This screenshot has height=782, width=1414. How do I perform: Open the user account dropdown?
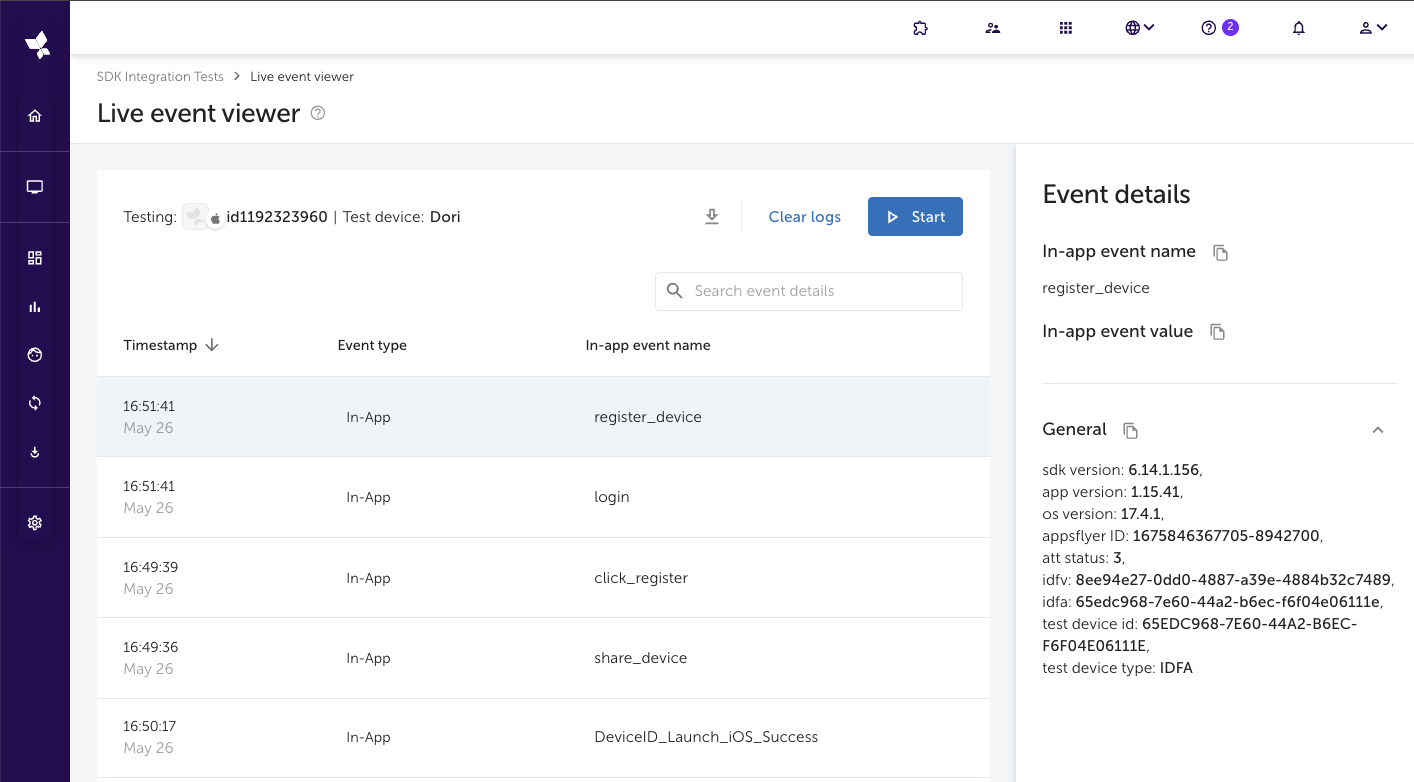coord(1373,28)
